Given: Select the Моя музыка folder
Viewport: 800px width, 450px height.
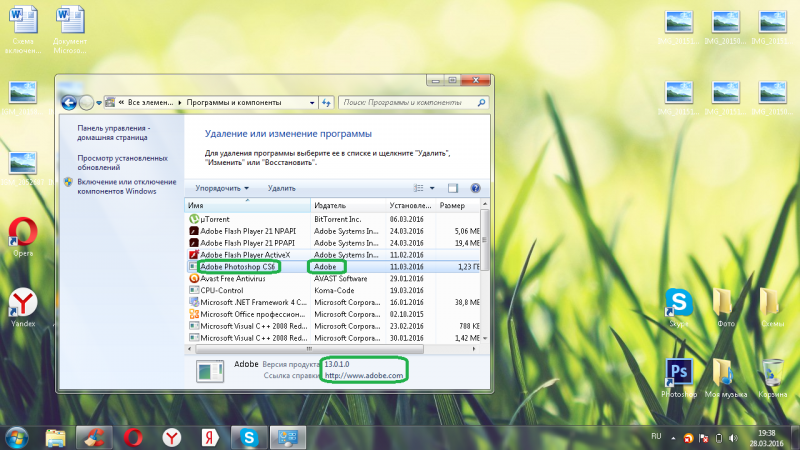Looking at the screenshot, I should (726, 378).
